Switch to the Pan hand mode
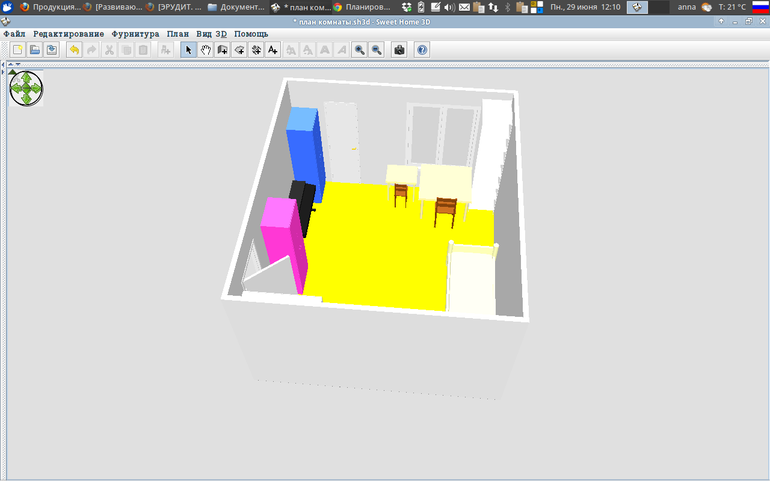 (x=205, y=50)
